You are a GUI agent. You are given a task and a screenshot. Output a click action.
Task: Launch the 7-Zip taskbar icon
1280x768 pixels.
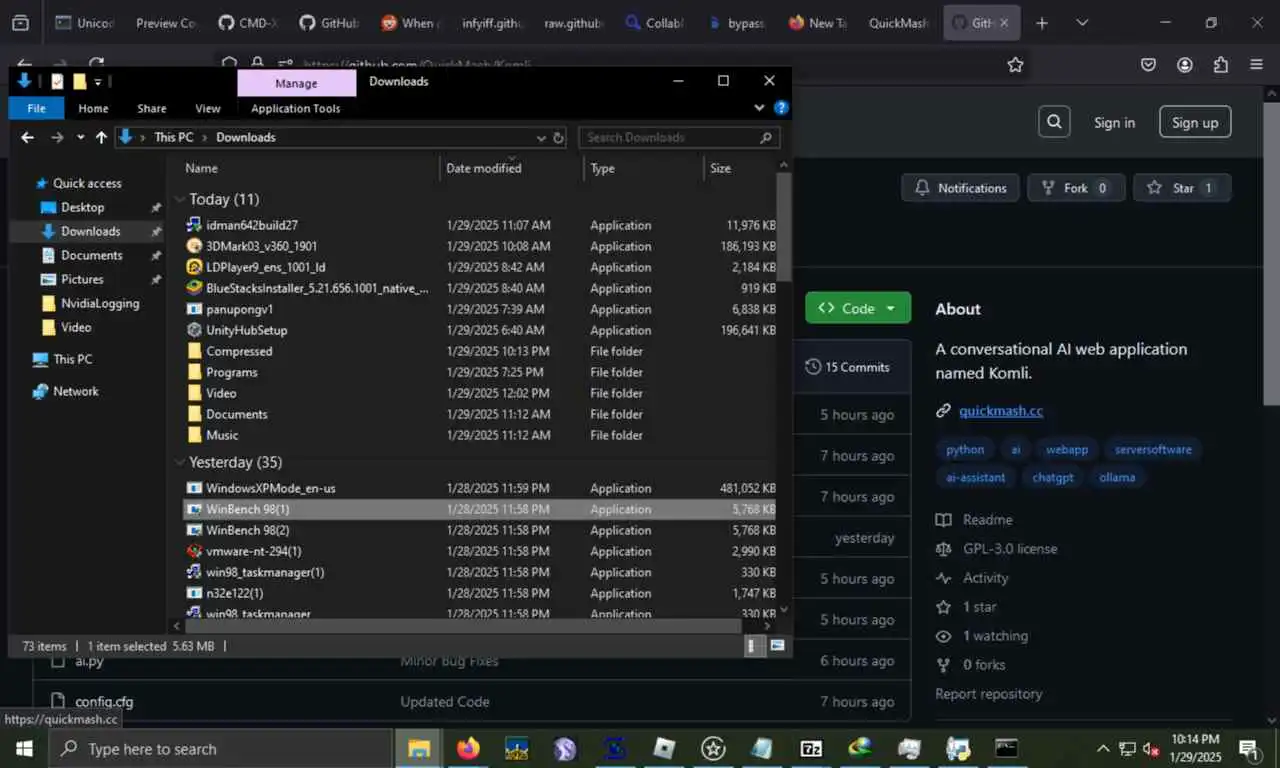(811, 748)
